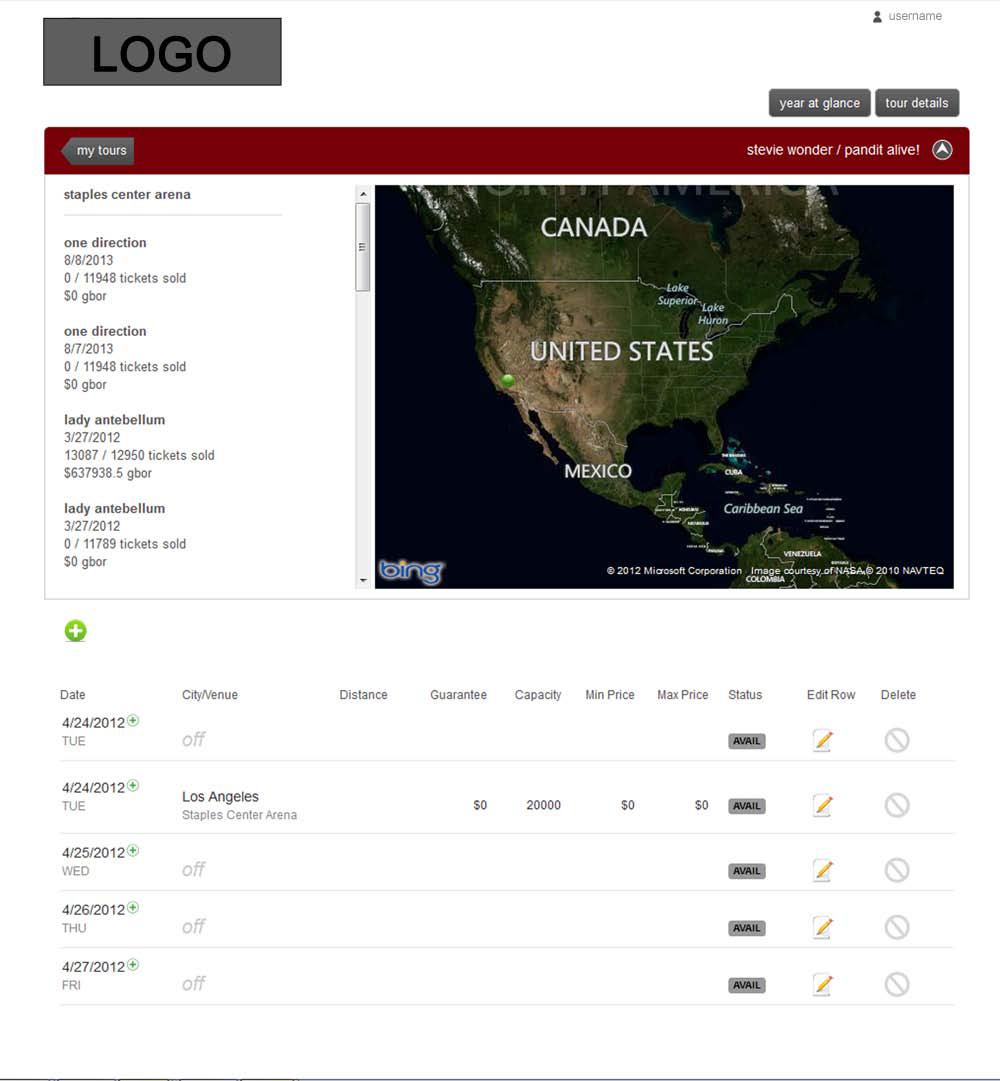Image resolution: width=1000 pixels, height=1081 pixels.
Task: Click the small plus next to 4/24/2012 off row
Action: click(133, 720)
